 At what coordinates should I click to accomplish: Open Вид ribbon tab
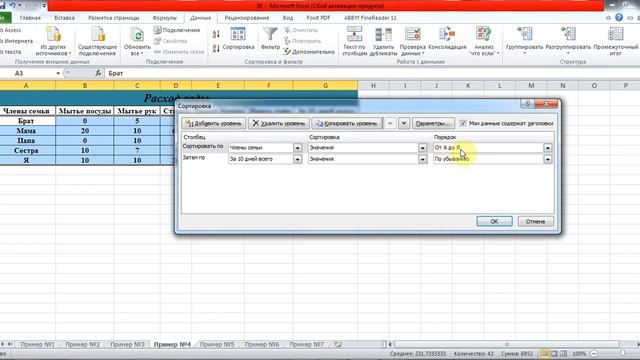point(288,18)
